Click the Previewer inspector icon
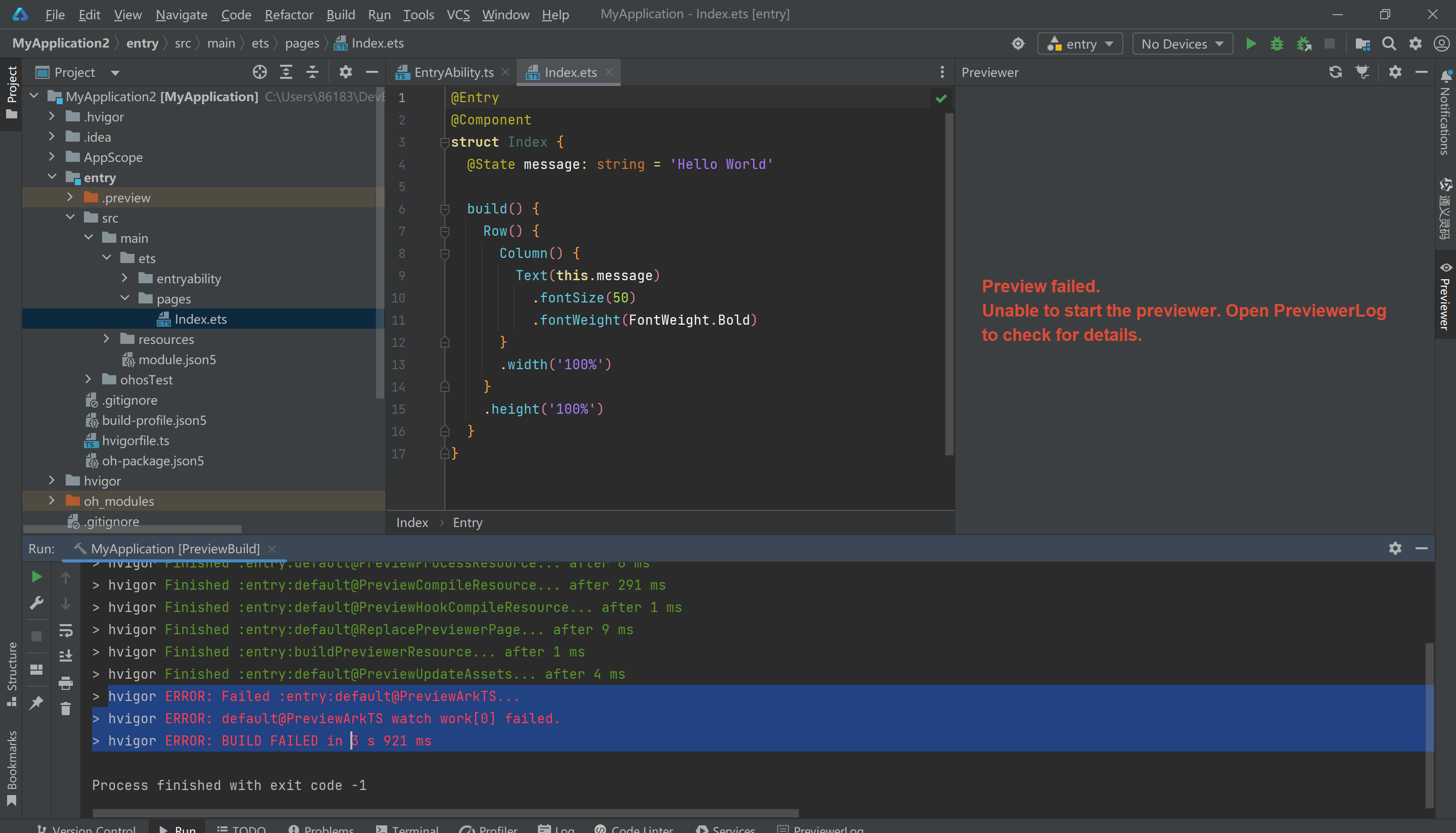The width and height of the screenshot is (1456, 833). tap(1363, 72)
